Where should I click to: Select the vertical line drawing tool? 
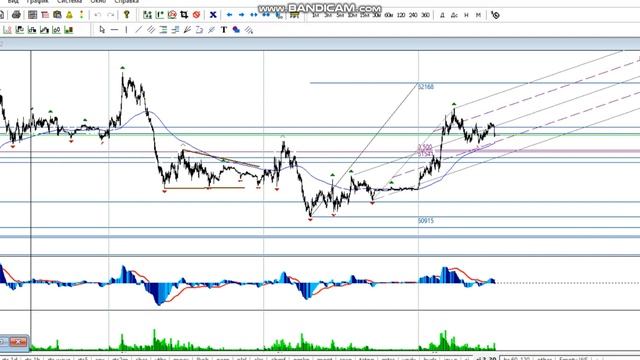click(x=126, y=29)
